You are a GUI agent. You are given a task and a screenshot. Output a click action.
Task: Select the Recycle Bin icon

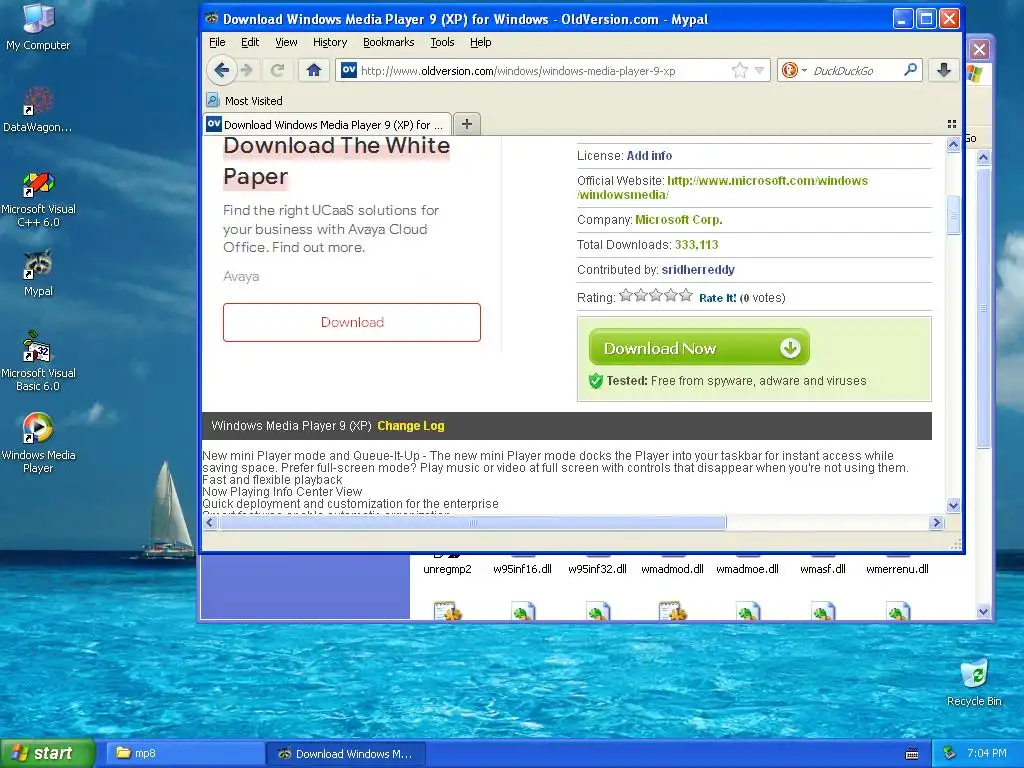tap(974, 682)
